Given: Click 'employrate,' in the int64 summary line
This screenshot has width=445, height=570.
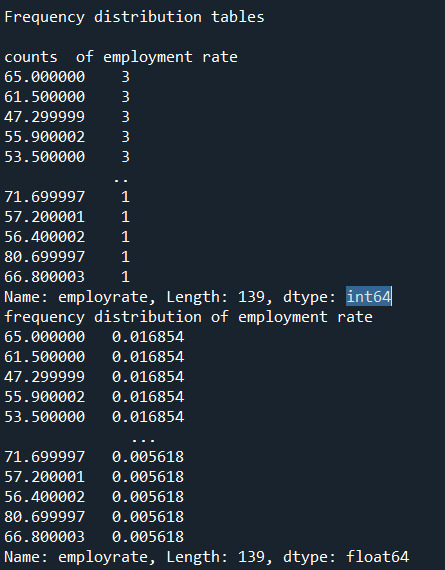Looking at the screenshot, I should point(107,297).
